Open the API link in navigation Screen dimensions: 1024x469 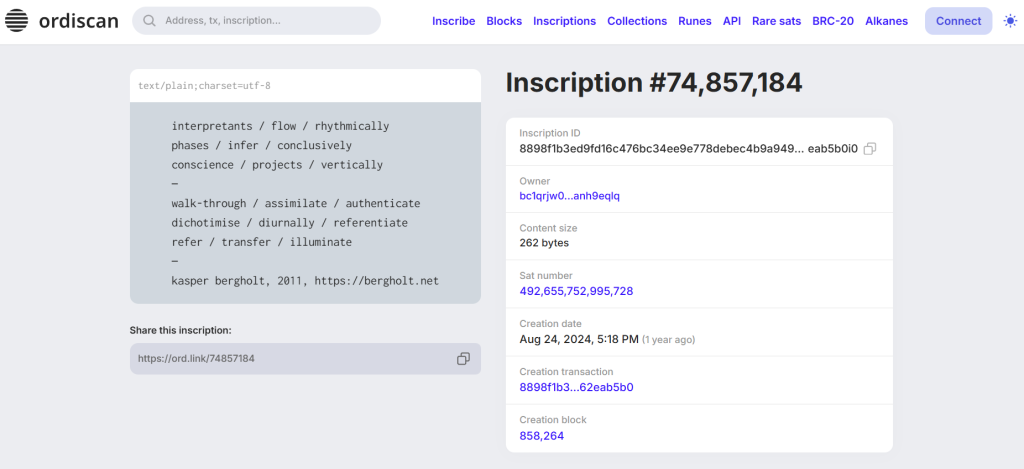pos(731,21)
